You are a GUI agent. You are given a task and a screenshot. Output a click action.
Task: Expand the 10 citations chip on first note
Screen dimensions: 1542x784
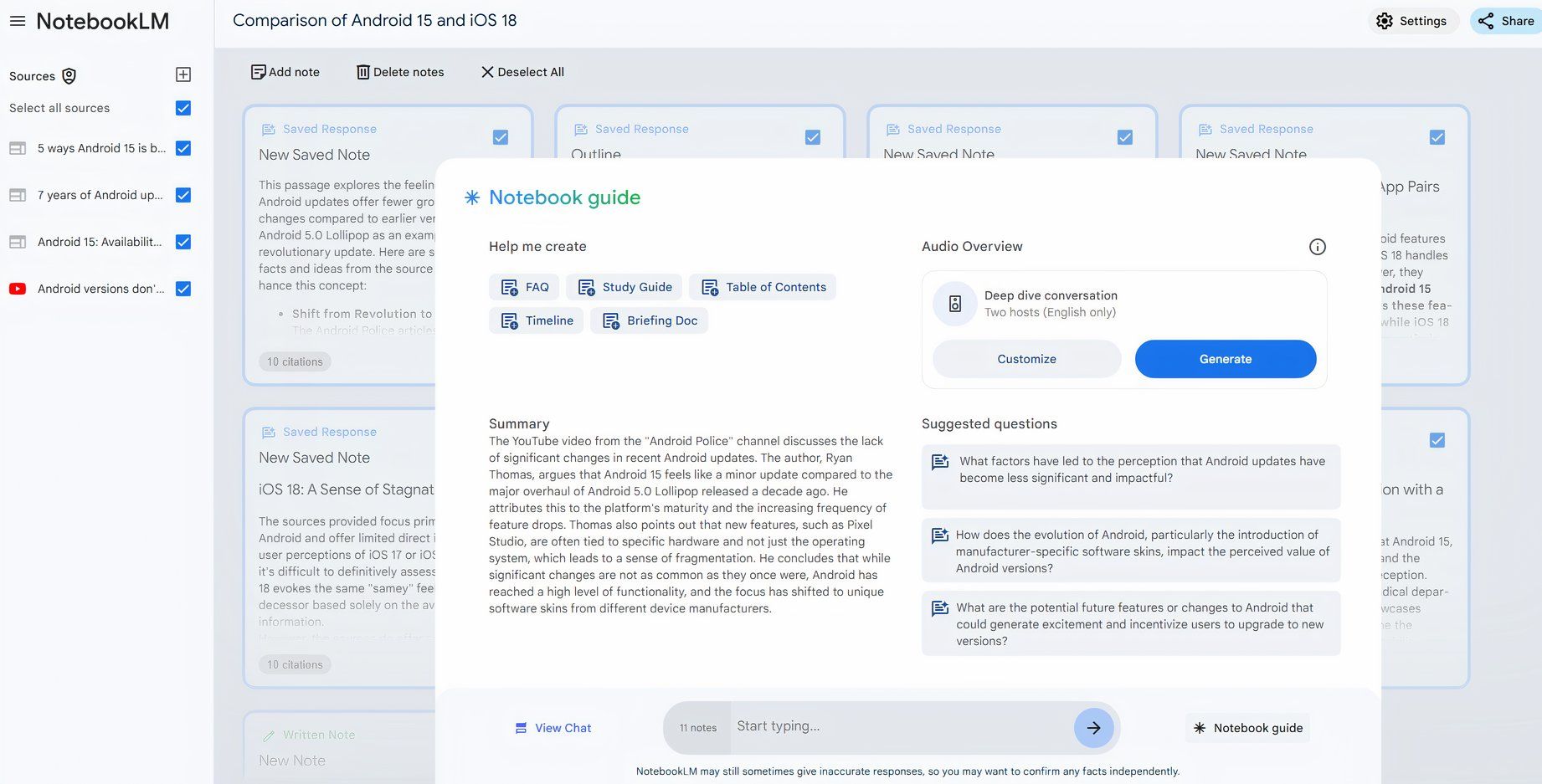click(295, 361)
